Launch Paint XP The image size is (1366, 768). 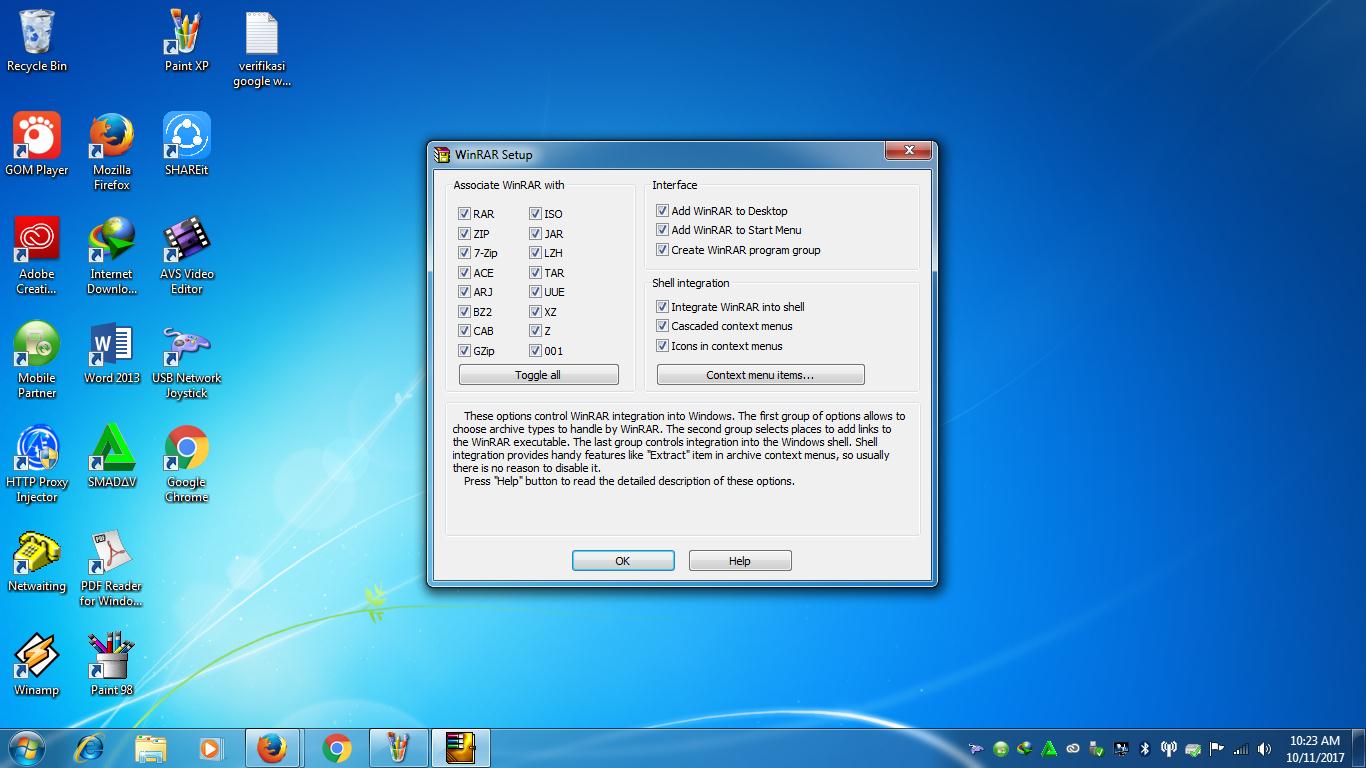click(x=185, y=30)
